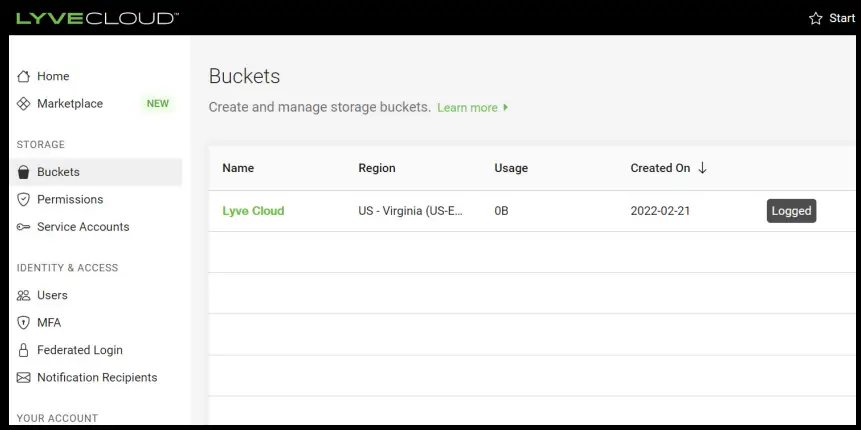
Task: Click the Learn more link
Action: (467, 107)
